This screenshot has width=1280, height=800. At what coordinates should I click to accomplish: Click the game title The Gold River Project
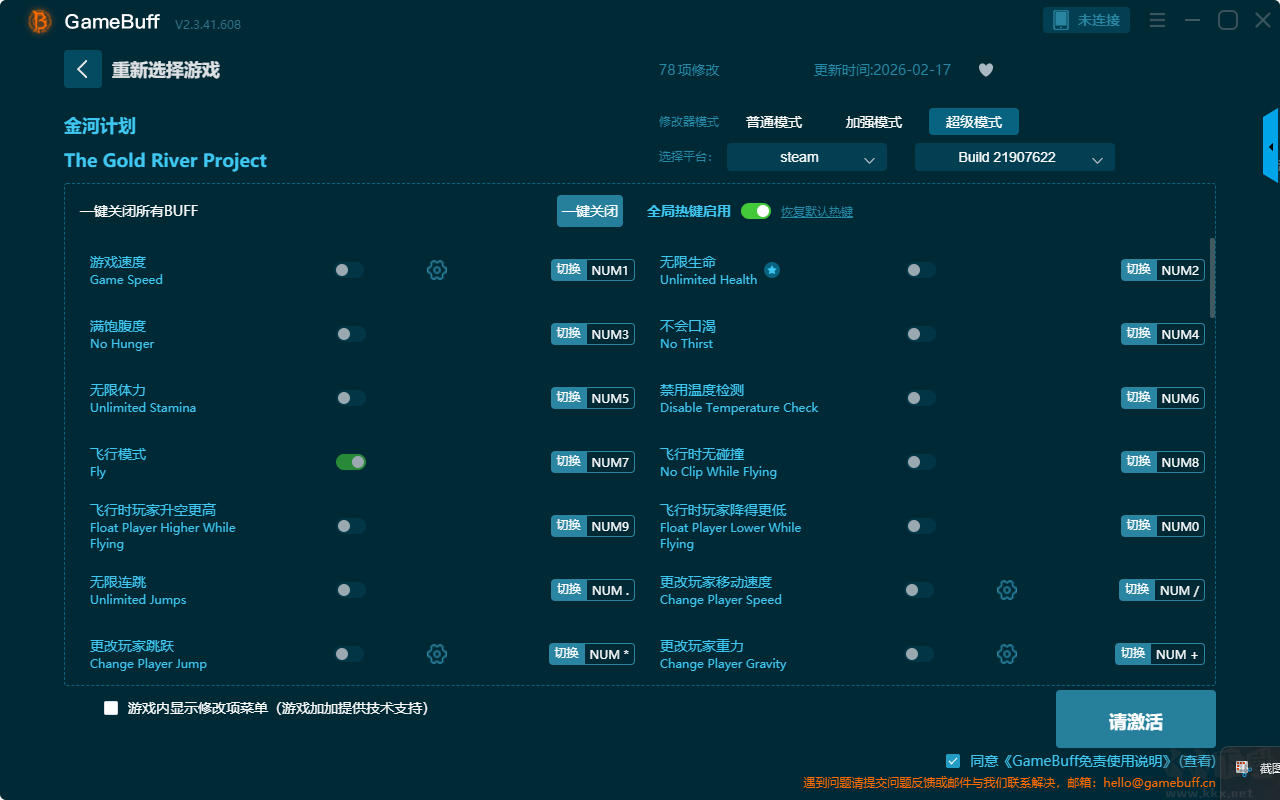(165, 161)
